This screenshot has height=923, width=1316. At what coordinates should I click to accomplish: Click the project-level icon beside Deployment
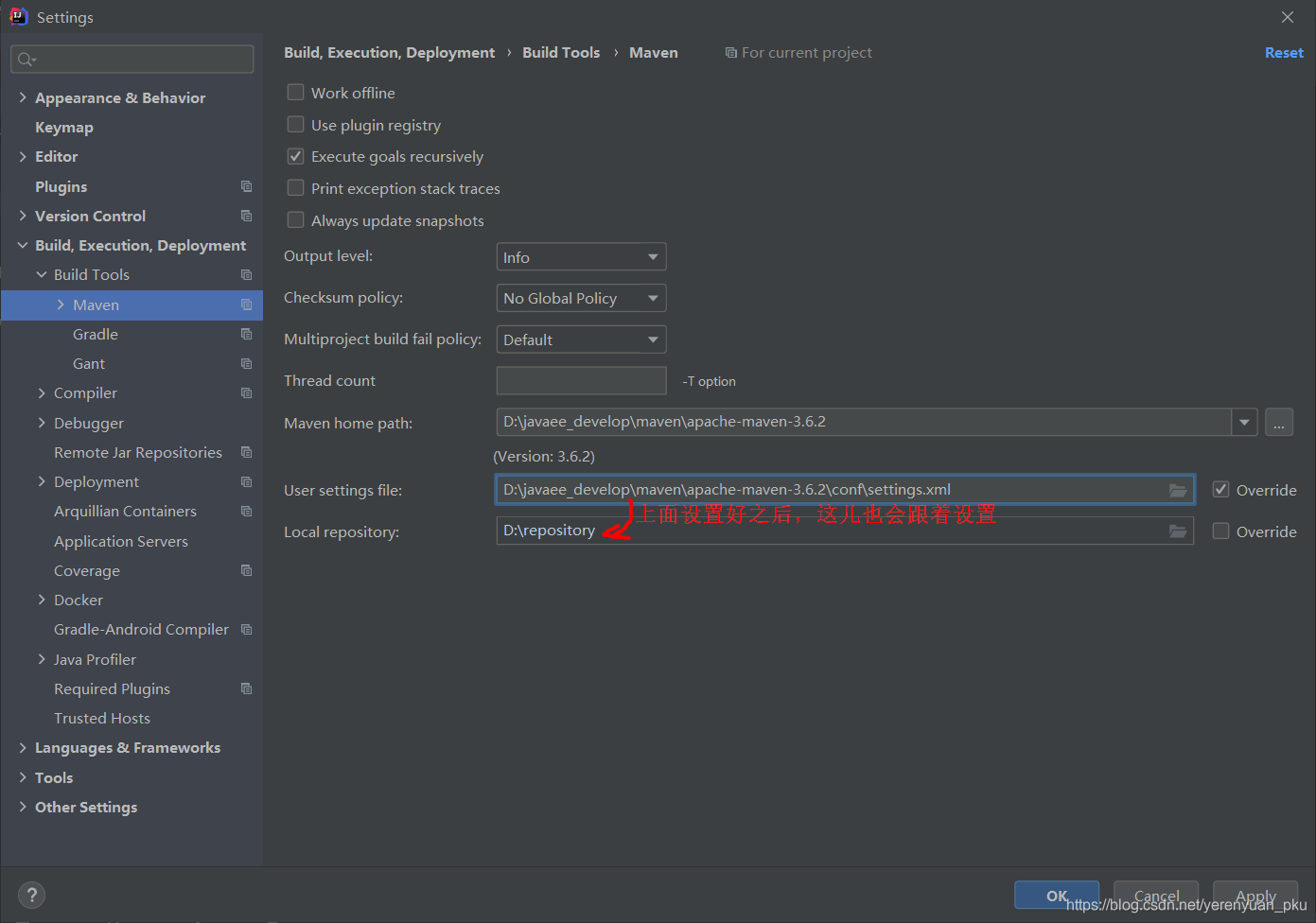tap(246, 481)
